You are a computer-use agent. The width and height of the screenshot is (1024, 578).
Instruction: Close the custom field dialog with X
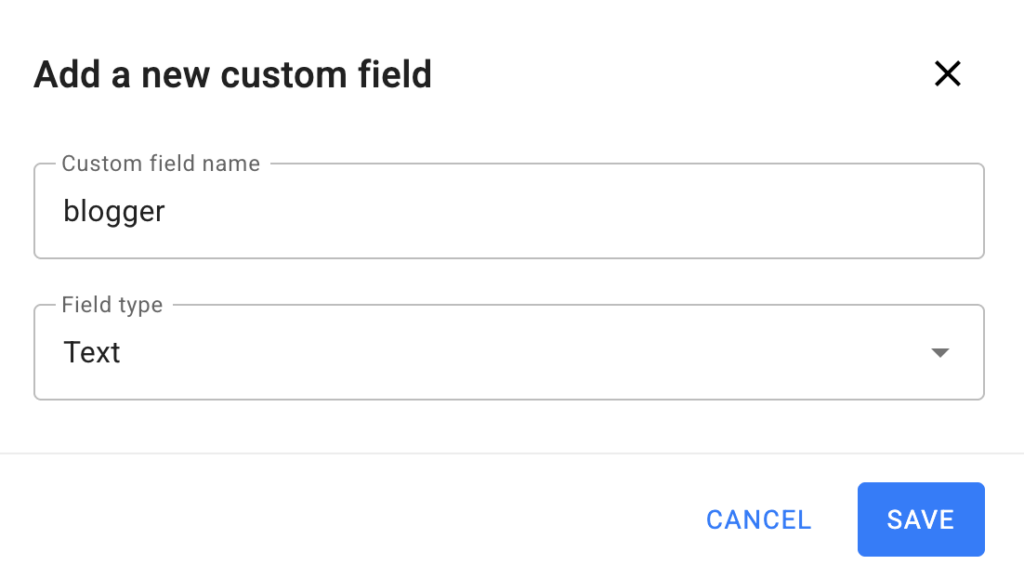click(x=946, y=74)
